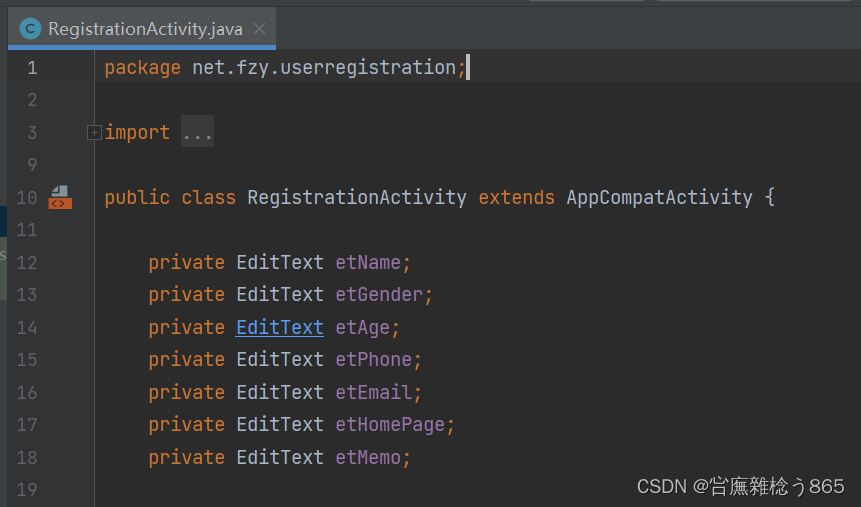Click the folded import ellipsis placeholder
Viewport: 861px width, 507px height.
pyautogui.click(x=198, y=132)
